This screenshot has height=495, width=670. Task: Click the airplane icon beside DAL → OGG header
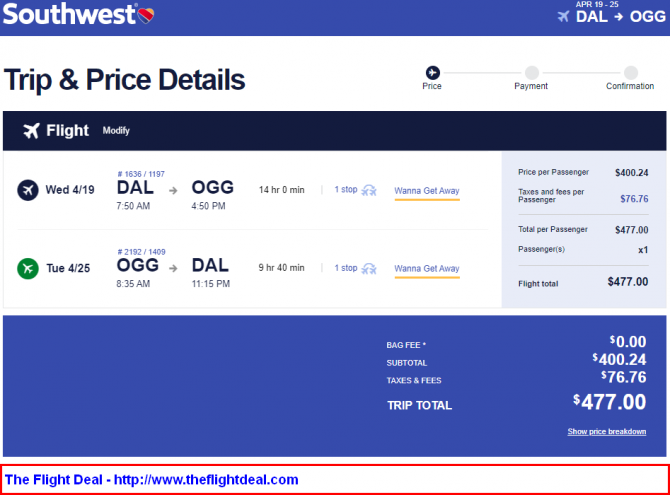564,17
